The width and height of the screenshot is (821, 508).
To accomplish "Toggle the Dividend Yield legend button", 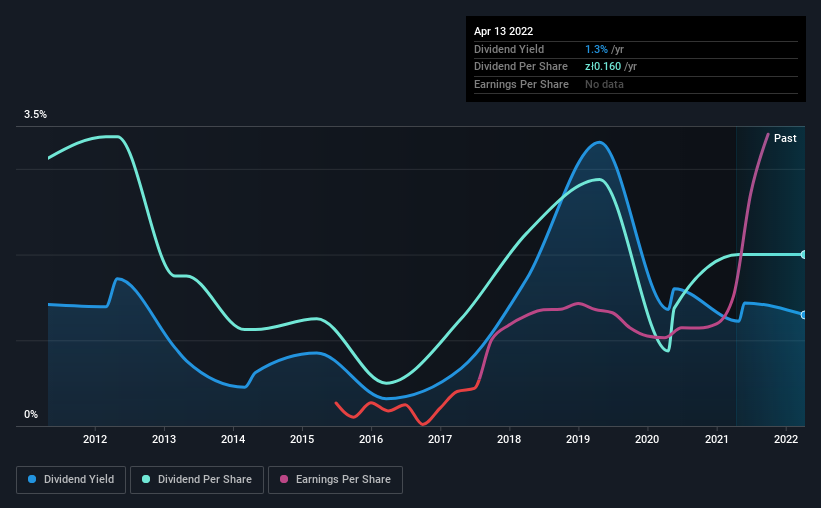I will pyautogui.click(x=71, y=480).
